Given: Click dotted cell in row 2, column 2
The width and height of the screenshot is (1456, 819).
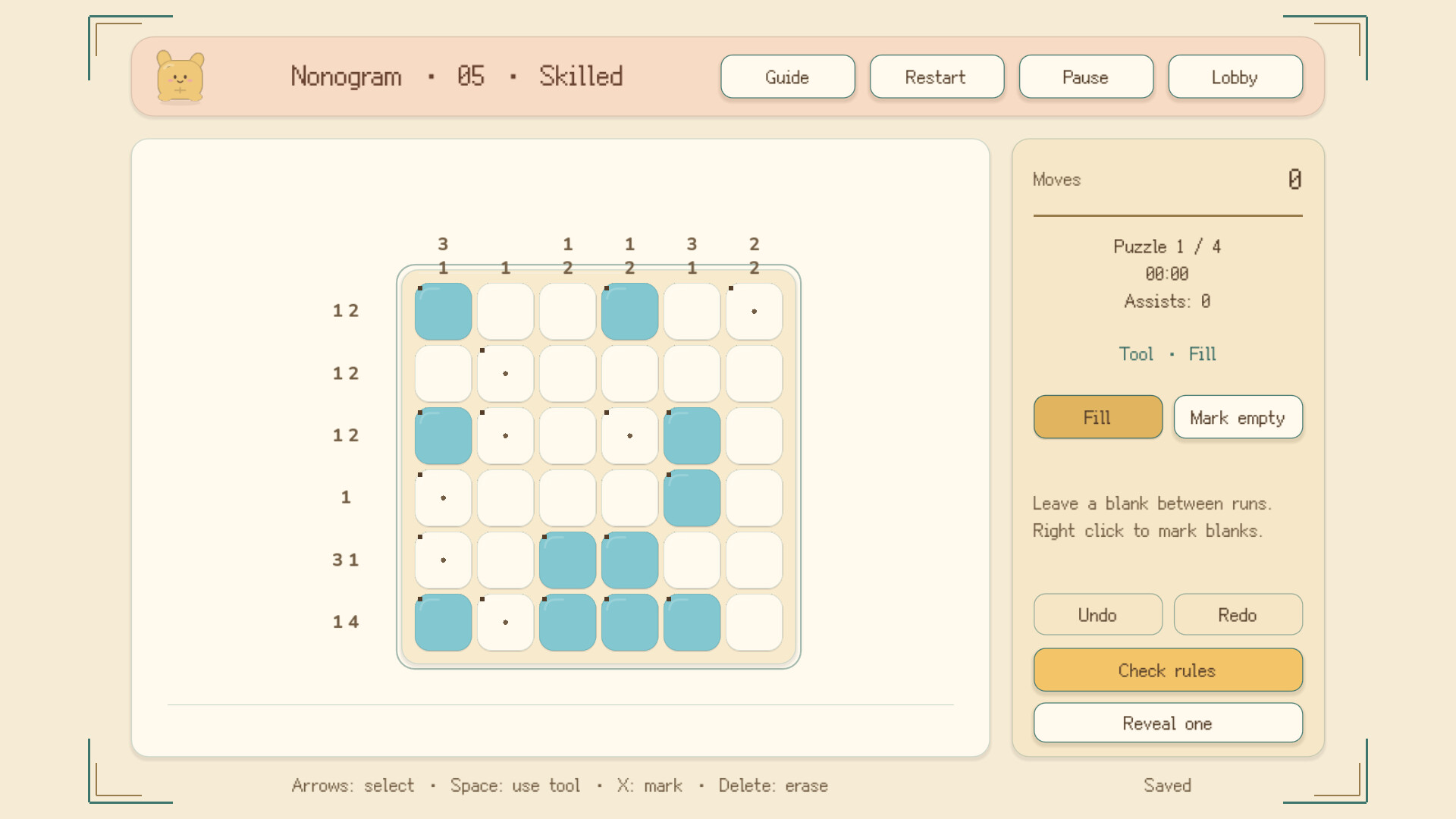Looking at the screenshot, I should [505, 373].
